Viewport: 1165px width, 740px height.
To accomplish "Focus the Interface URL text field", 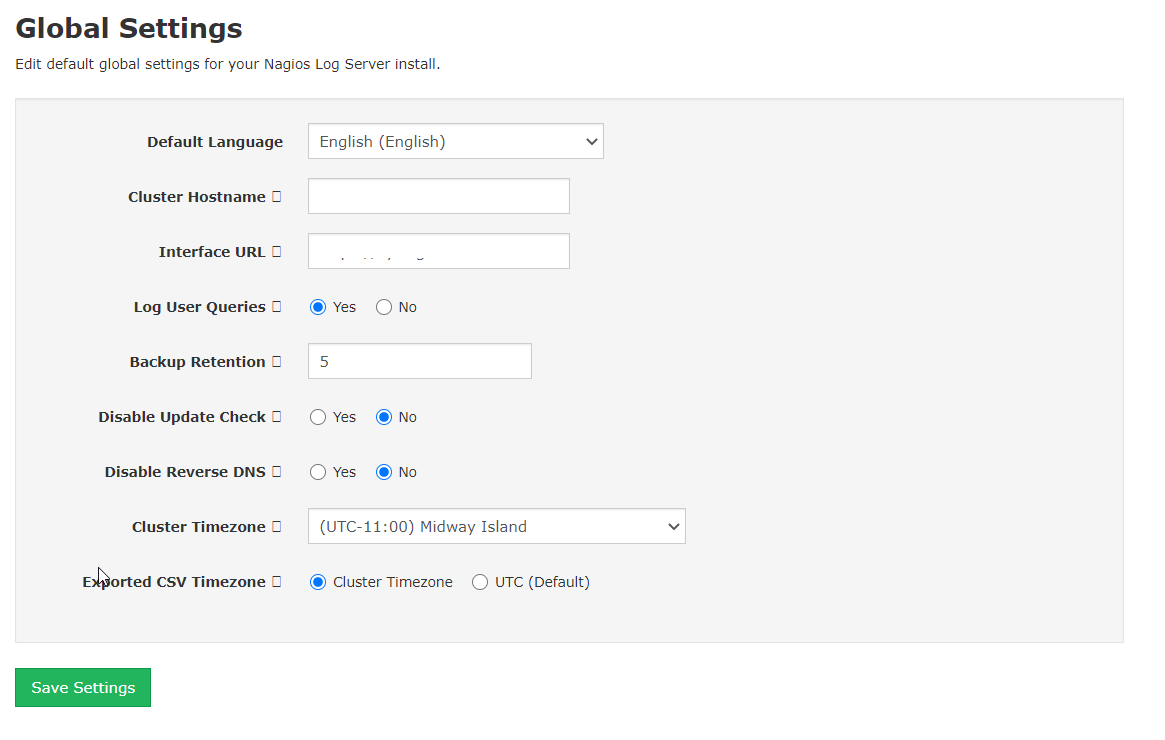I will pos(438,252).
